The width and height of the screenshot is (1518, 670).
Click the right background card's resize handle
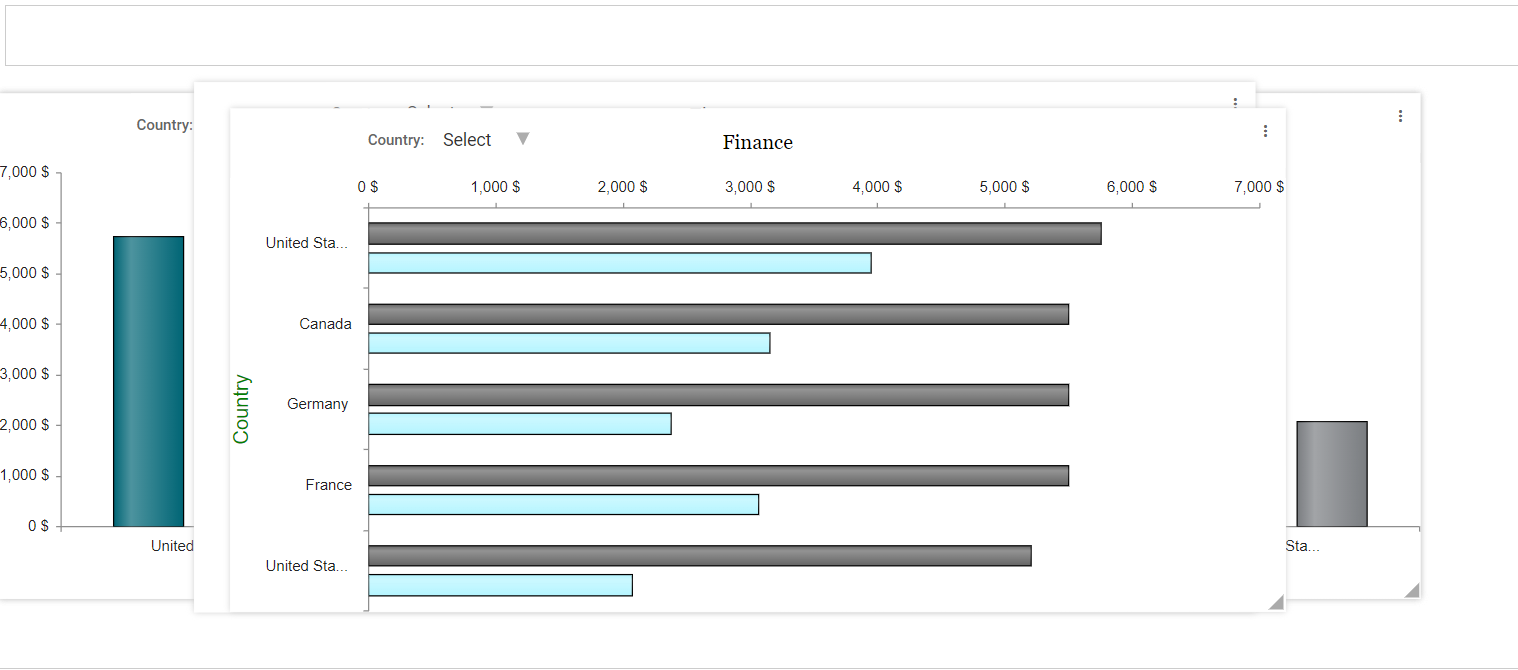[1411, 590]
